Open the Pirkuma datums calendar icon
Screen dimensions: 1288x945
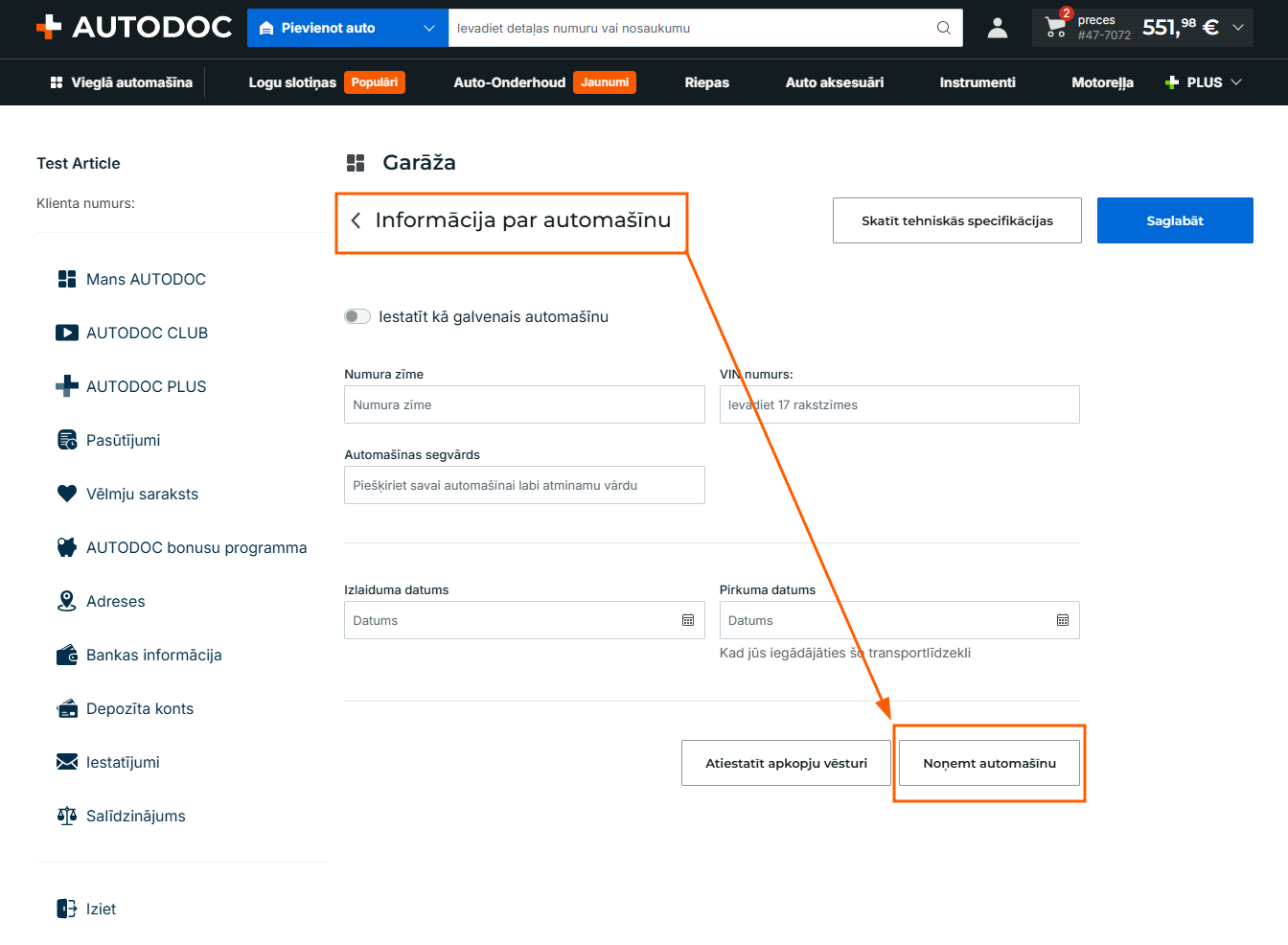coord(1063,620)
